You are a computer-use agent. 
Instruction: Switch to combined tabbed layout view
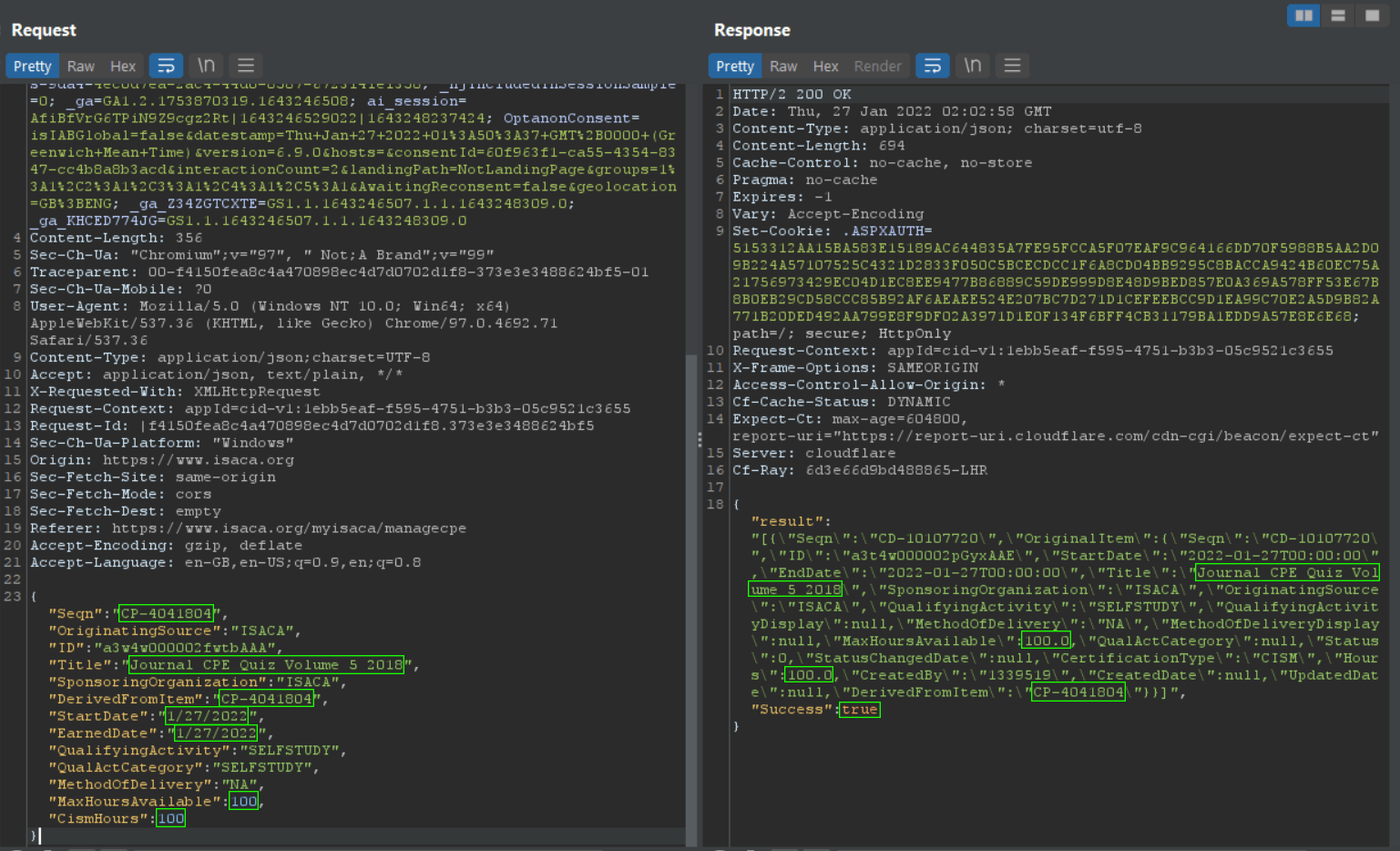pyautogui.click(x=1372, y=15)
